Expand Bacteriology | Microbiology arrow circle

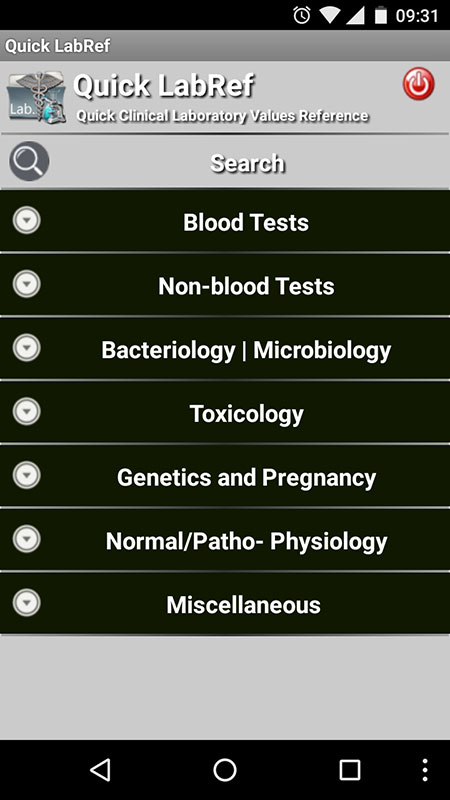click(27, 348)
